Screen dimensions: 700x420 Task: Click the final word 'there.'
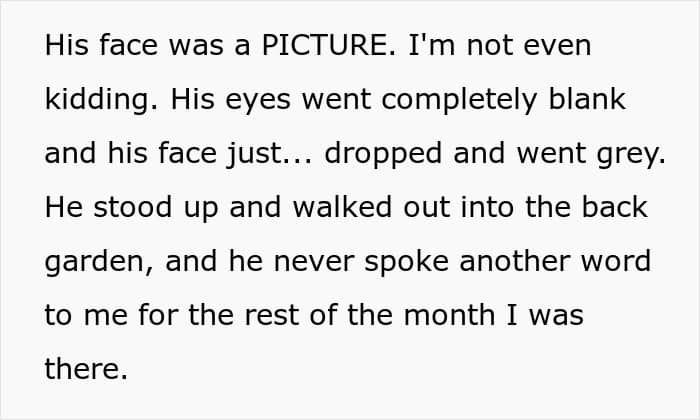[x=86, y=369]
